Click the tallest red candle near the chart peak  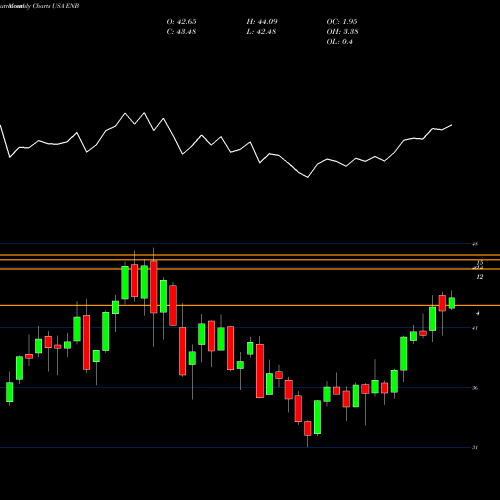[x=154, y=287]
